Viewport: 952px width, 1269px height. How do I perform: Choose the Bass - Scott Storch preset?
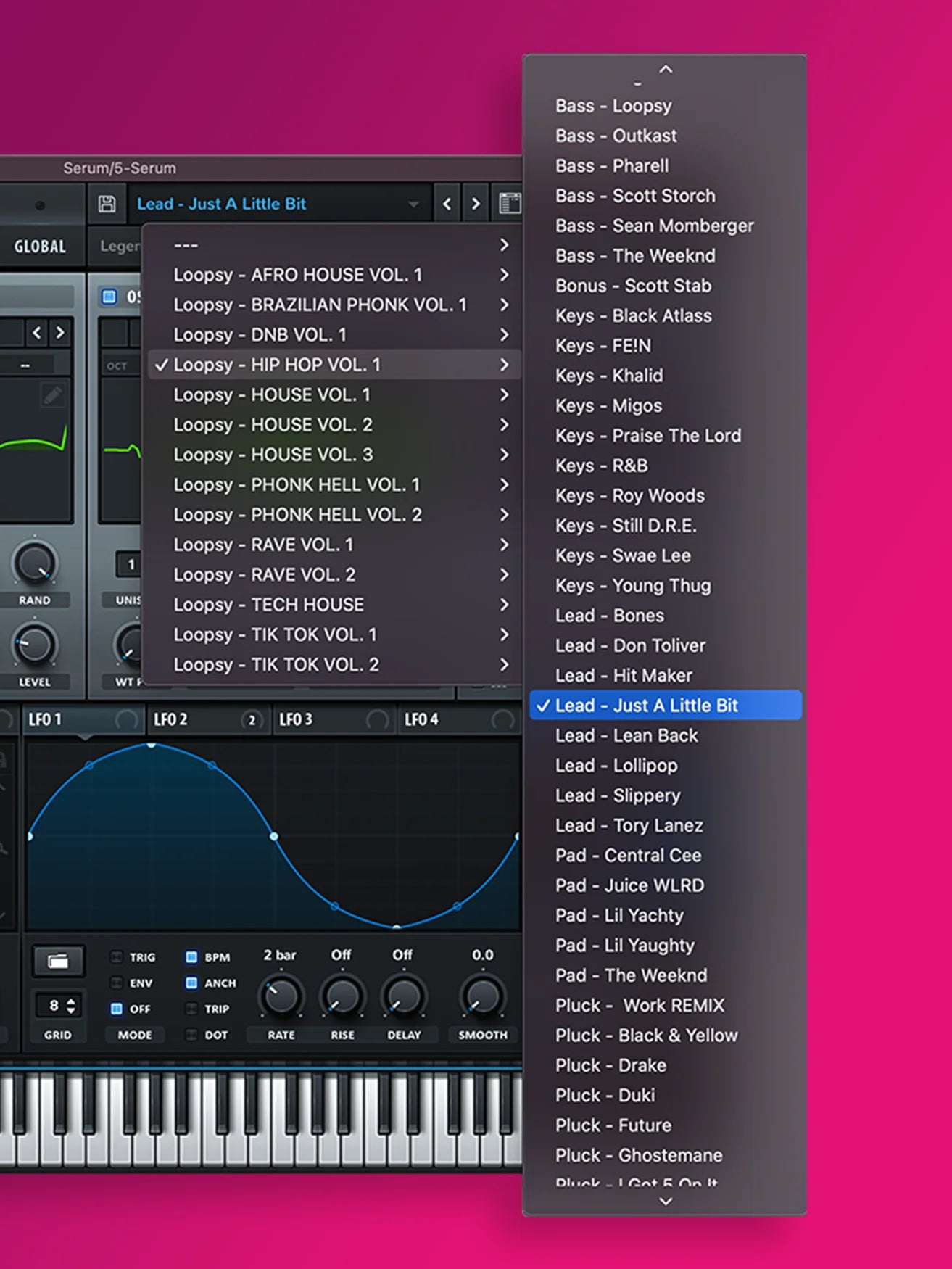(666, 196)
